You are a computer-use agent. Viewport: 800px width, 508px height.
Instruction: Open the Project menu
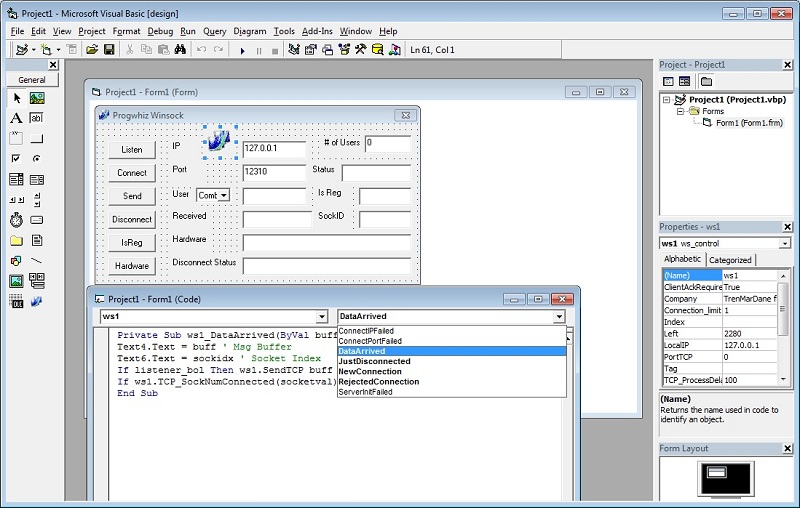92,31
